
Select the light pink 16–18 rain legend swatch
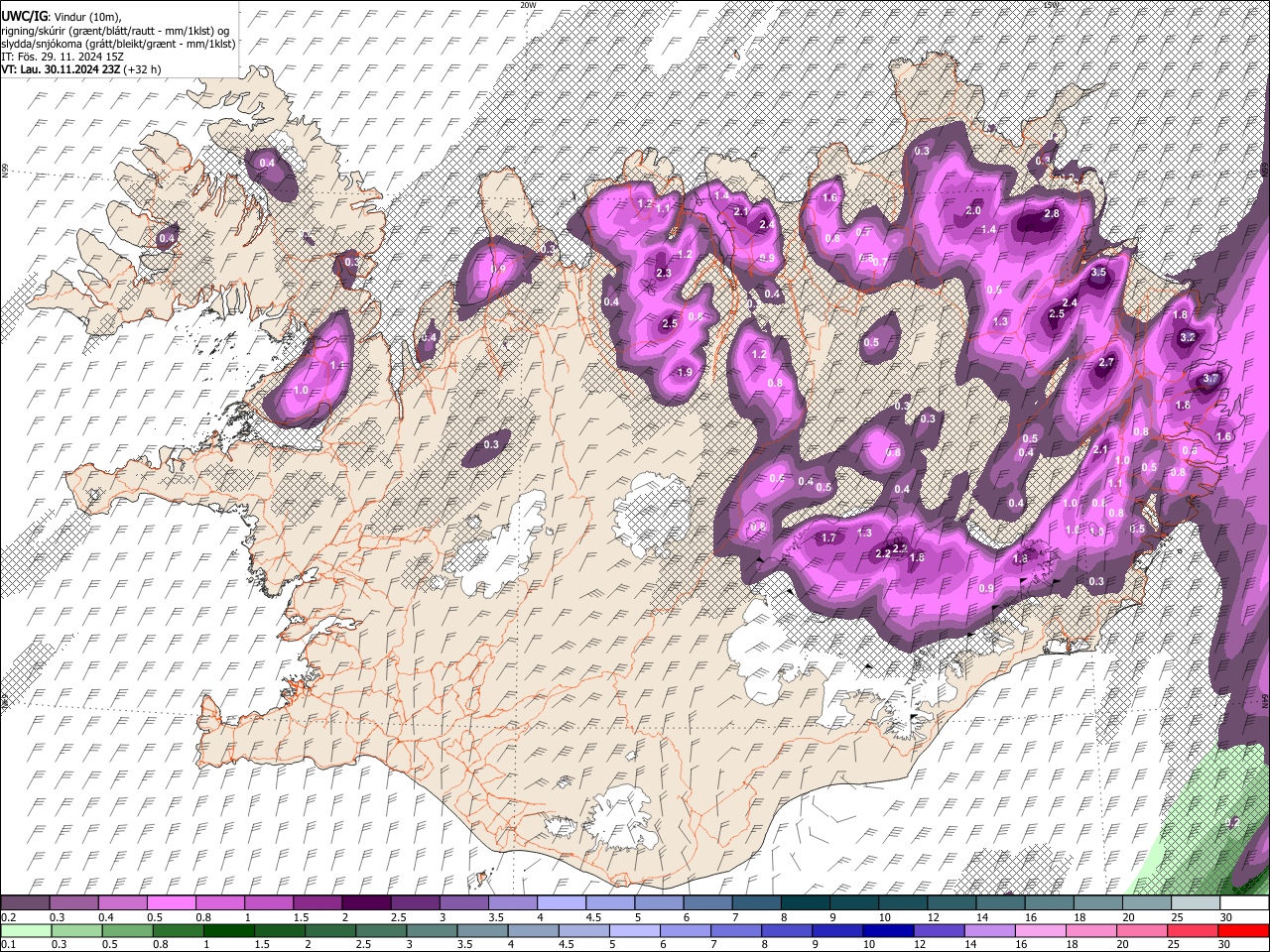pyautogui.click(x=1040, y=930)
